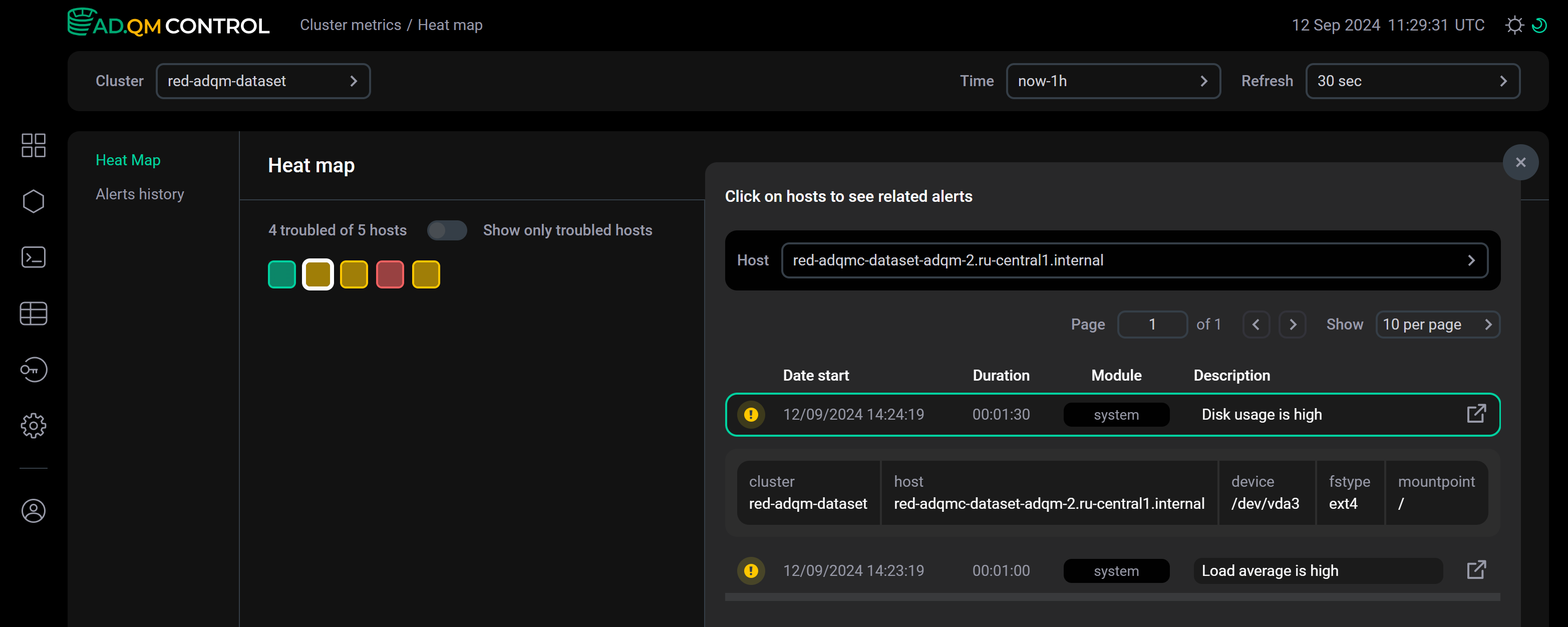
Task: Click Cluster metrics in the breadcrumb
Action: (x=350, y=25)
